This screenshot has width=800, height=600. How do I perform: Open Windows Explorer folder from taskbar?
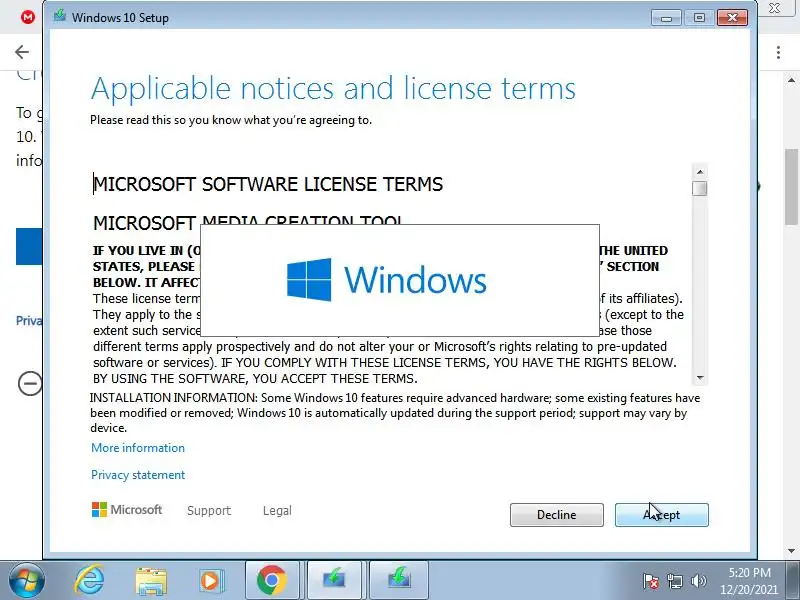(151, 581)
